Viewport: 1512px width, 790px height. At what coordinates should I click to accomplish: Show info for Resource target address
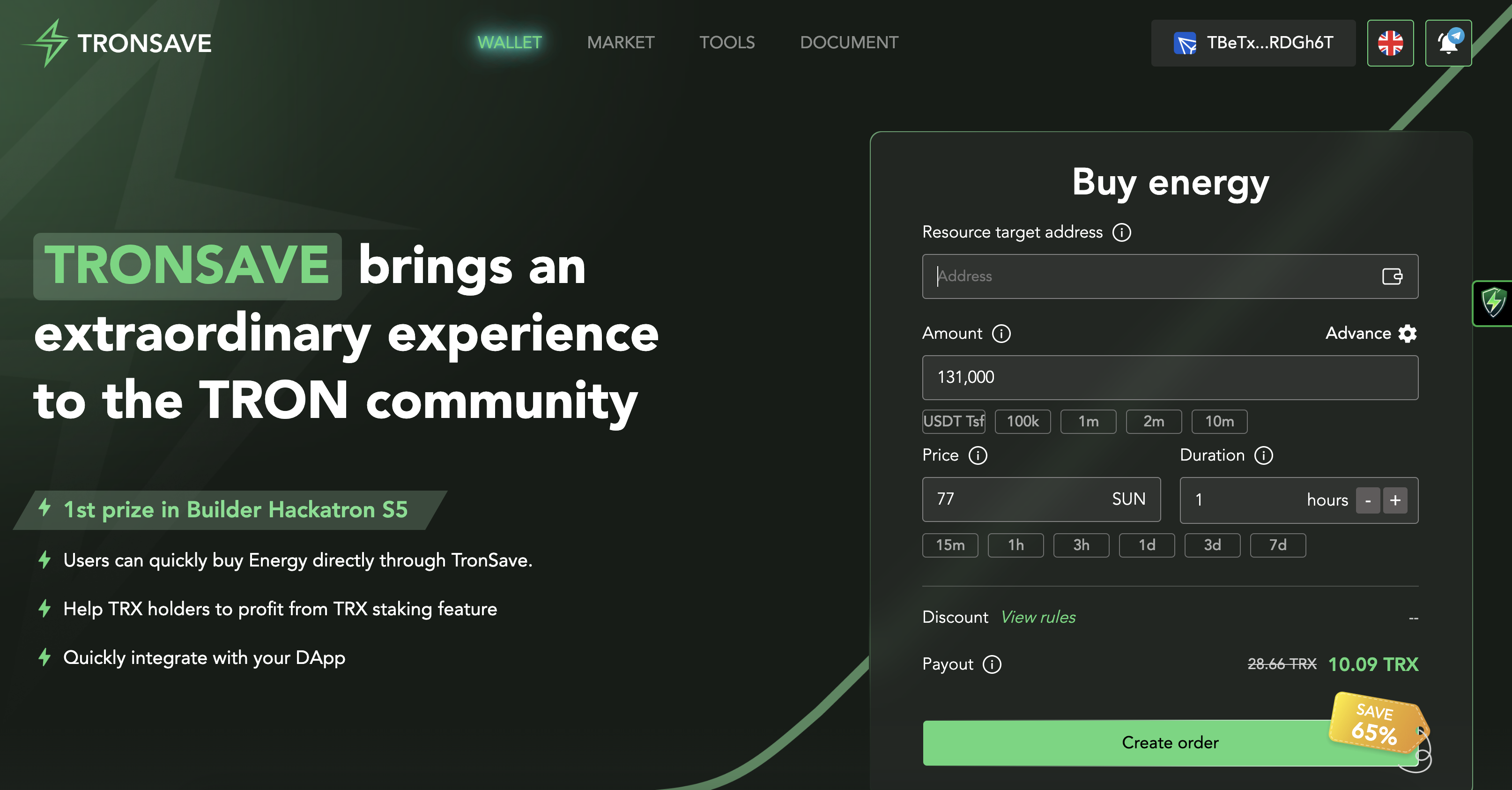(1122, 232)
